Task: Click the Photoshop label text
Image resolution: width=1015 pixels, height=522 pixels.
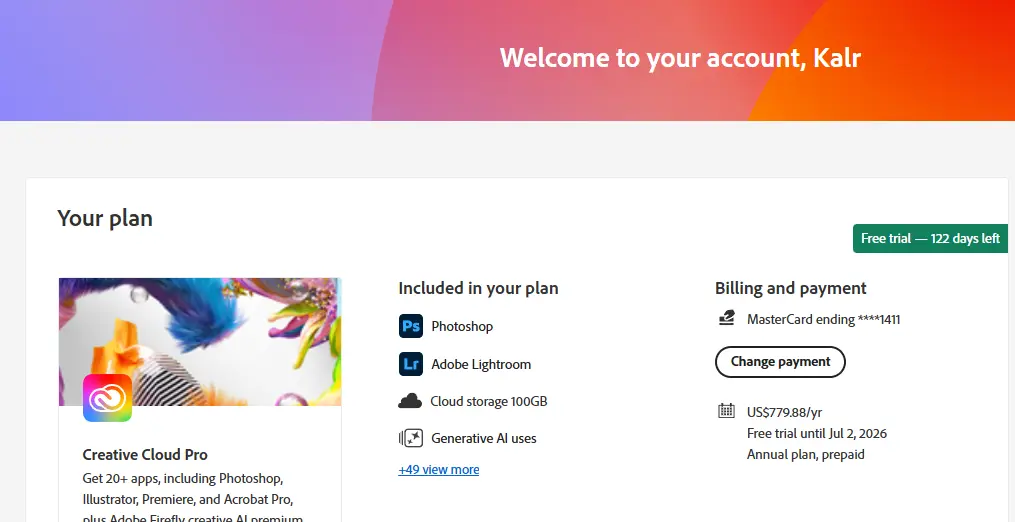Action: (x=462, y=326)
